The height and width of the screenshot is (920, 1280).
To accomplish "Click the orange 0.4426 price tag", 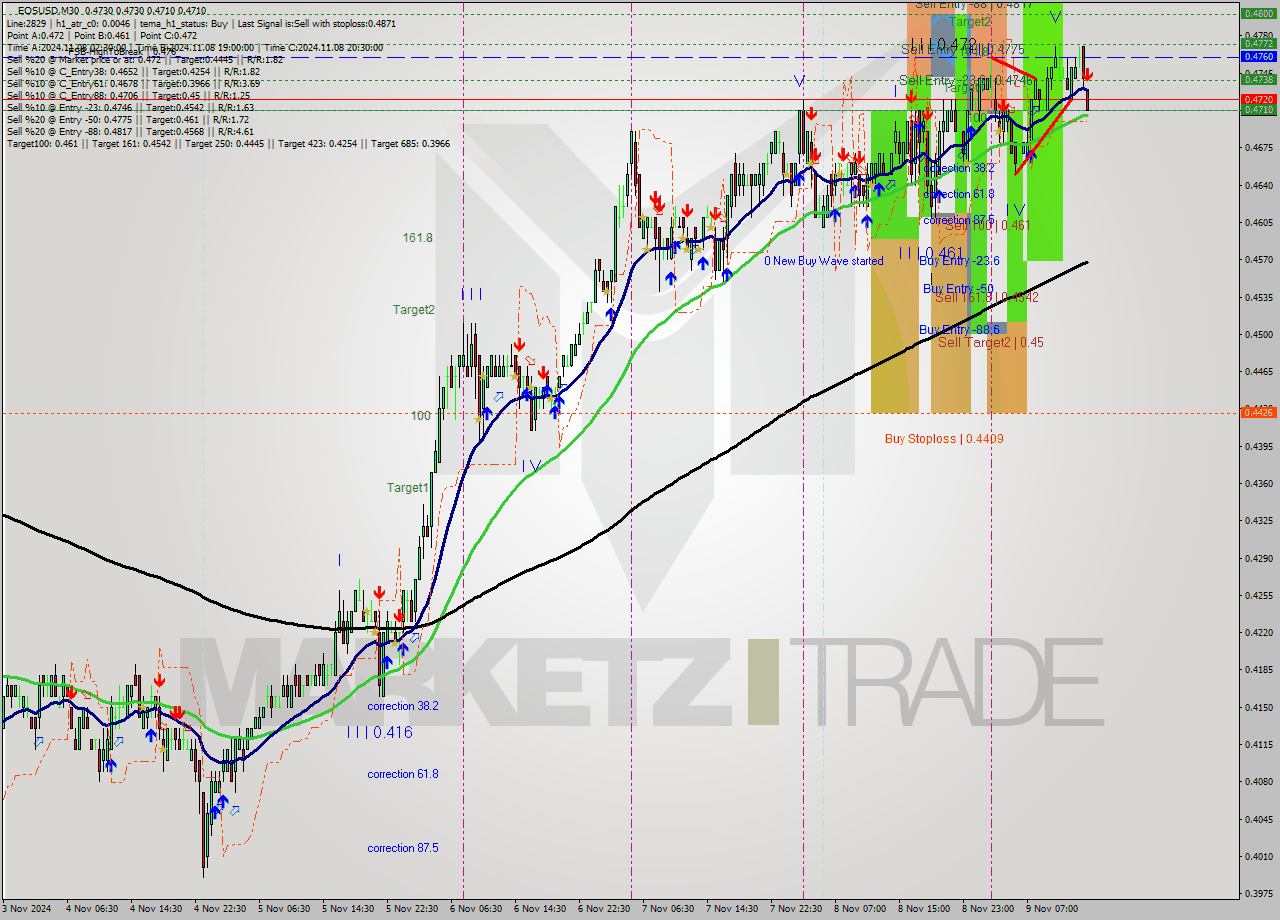I will 1257,412.
